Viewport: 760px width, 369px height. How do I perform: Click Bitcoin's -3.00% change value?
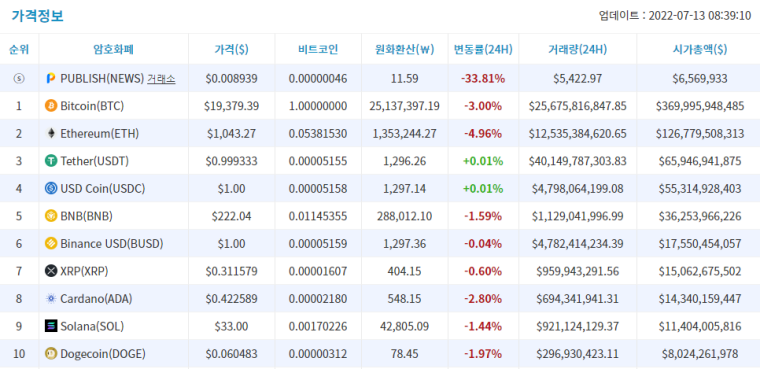[483, 106]
